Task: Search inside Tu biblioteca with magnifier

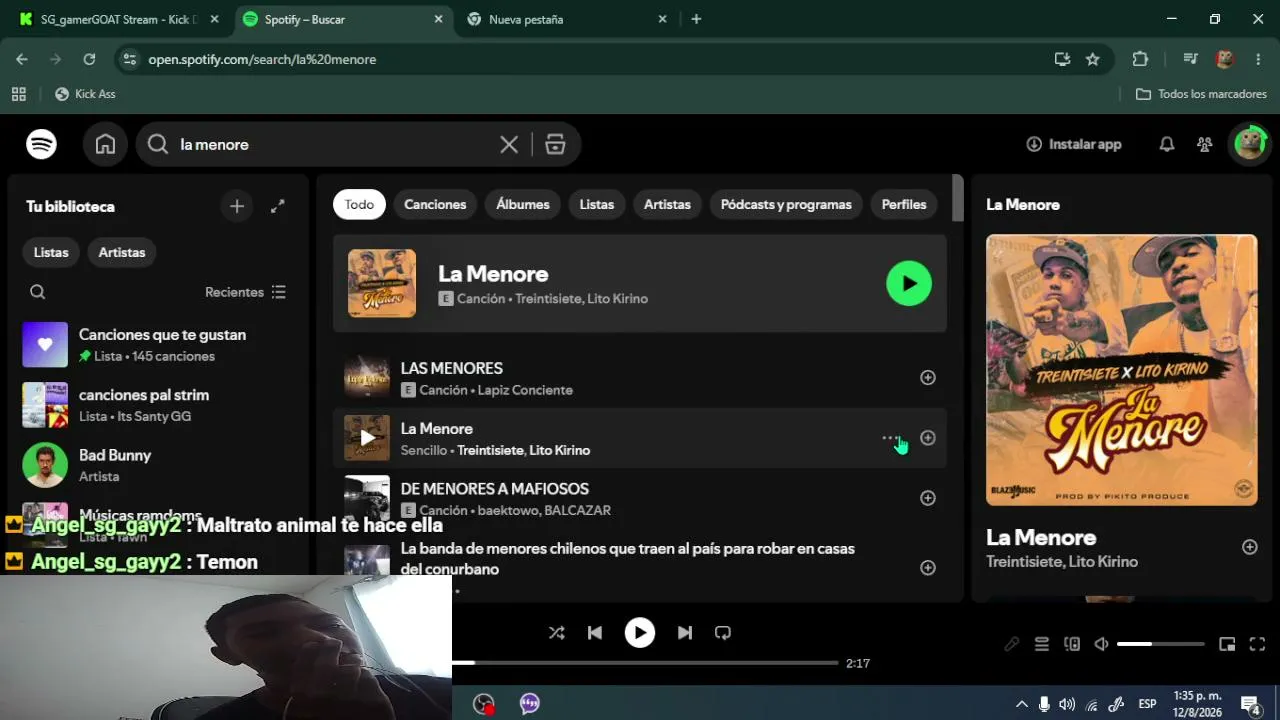Action: (x=37, y=292)
